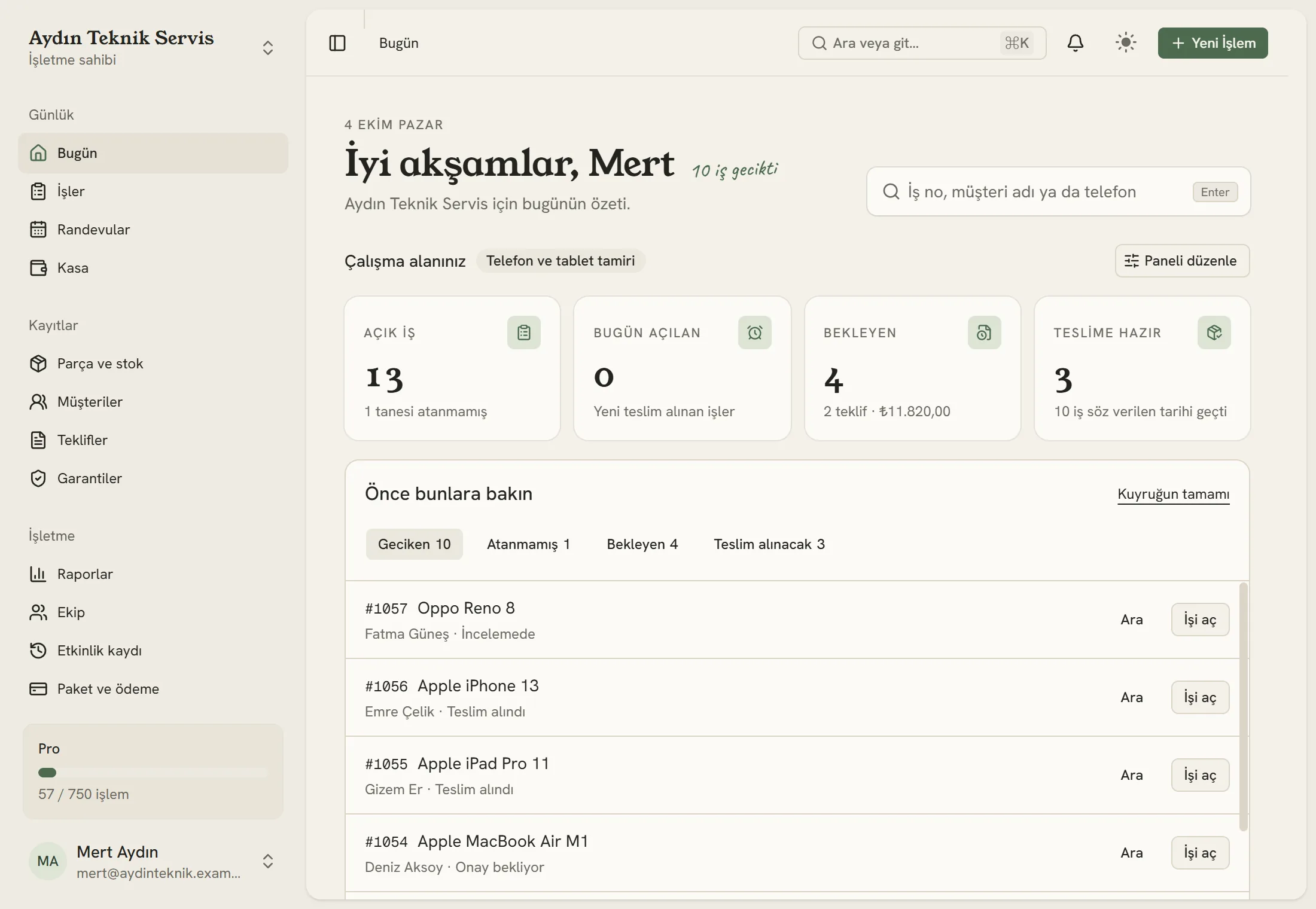Viewport: 1316px width, 909px height.
Task: Open Randevular calendar section
Action: pyautogui.click(x=153, y=230)
